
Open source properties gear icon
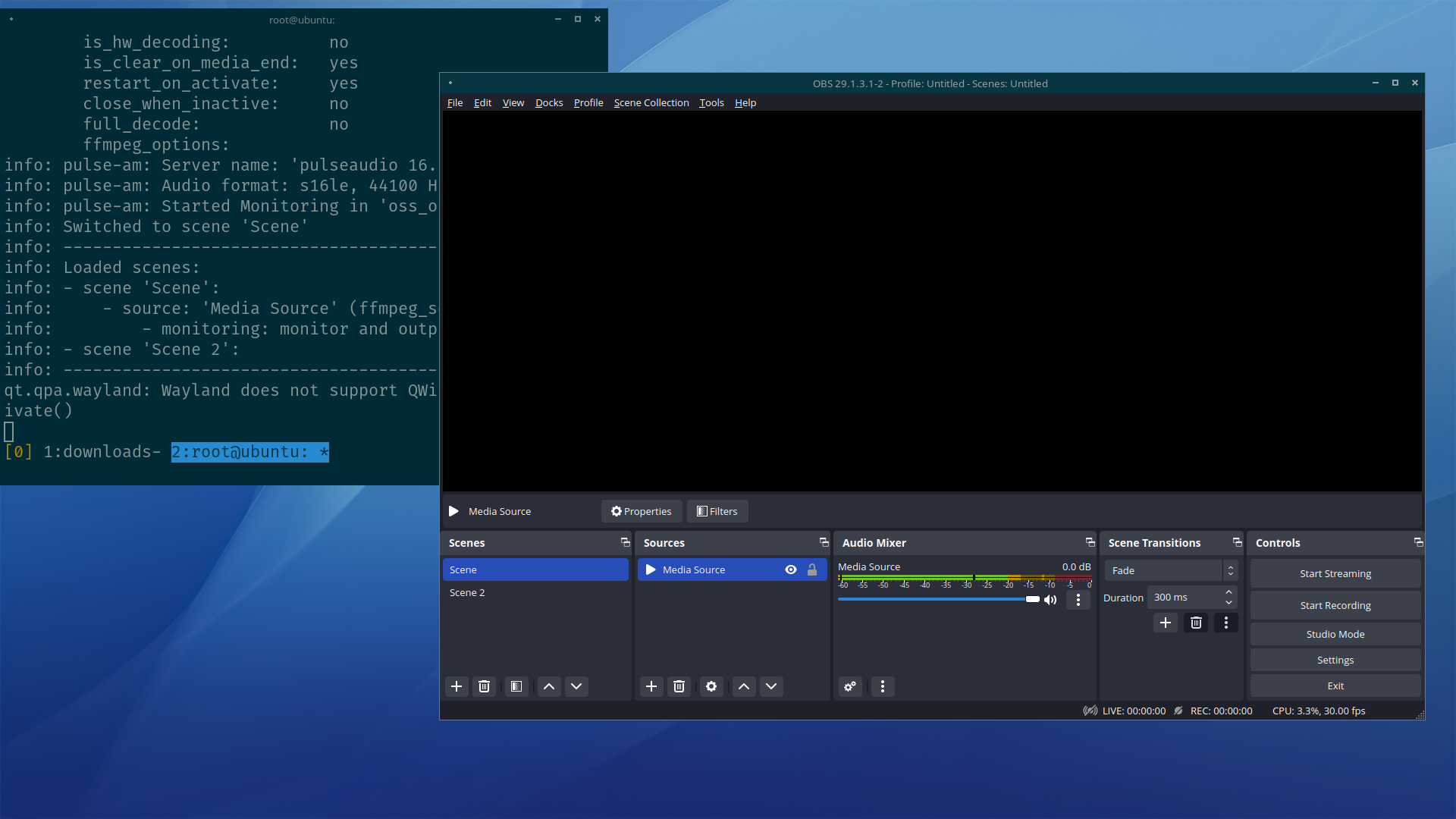711,686
